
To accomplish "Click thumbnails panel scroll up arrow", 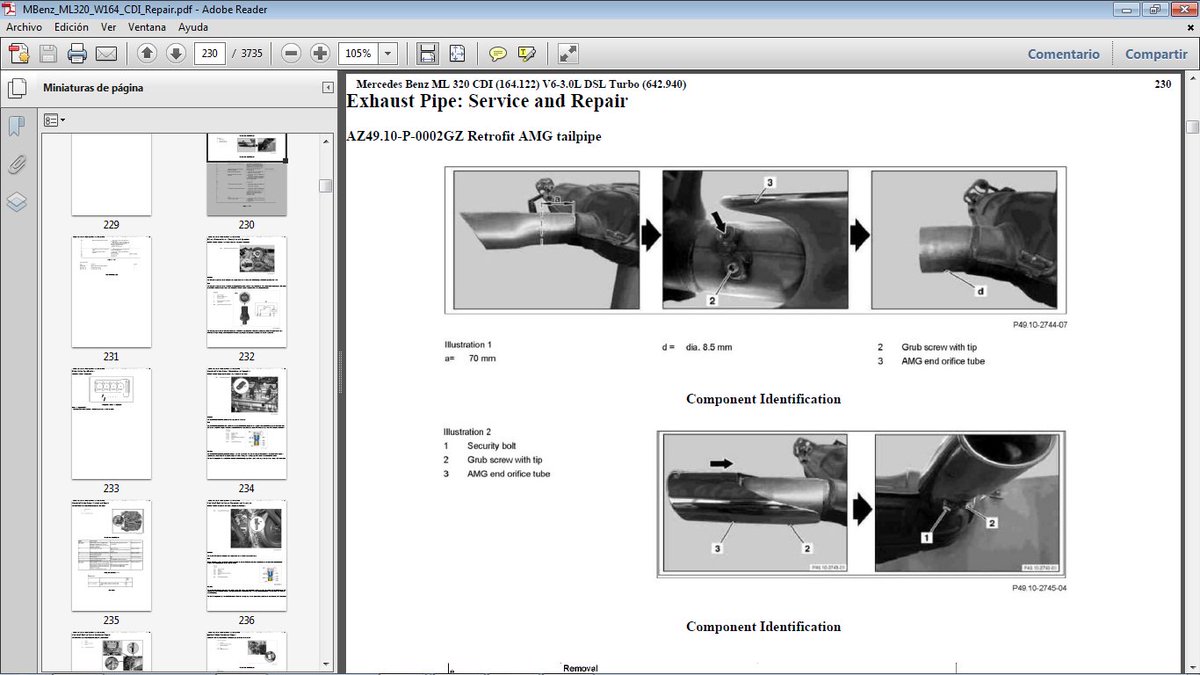I will click(326, 141).
